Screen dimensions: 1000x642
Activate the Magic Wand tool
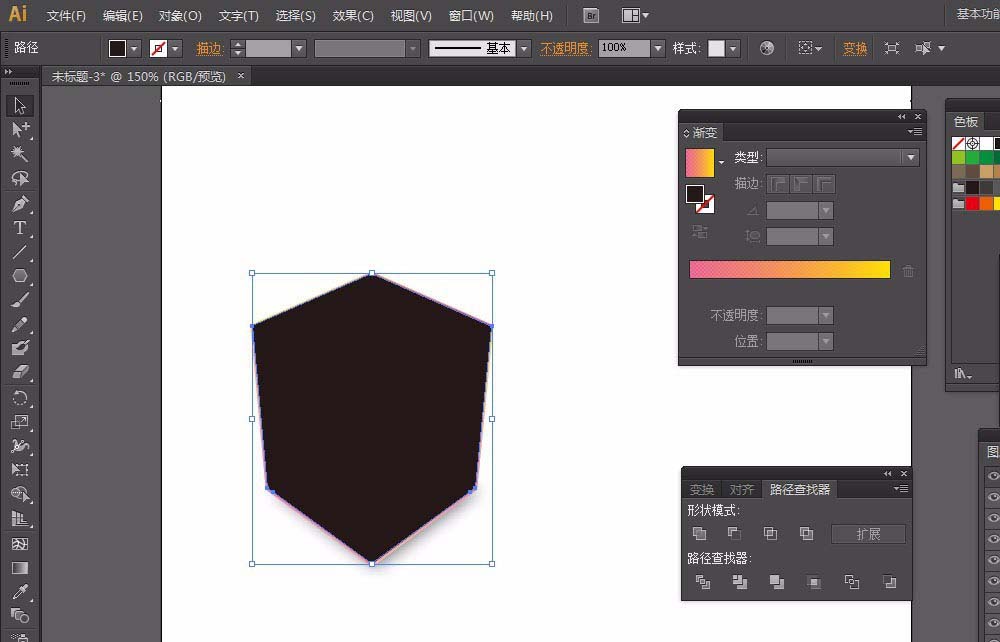coord(20,154)
